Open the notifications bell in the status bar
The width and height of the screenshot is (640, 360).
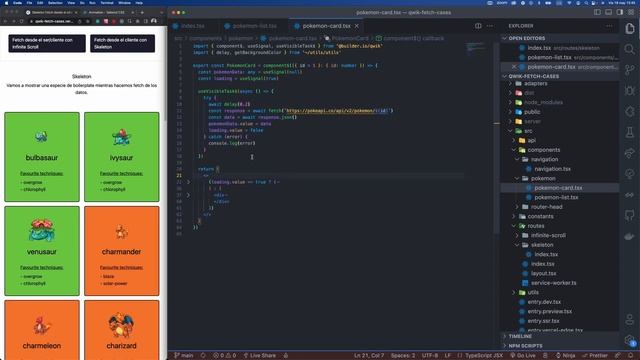pyautogui.click(x=631, y=356)
